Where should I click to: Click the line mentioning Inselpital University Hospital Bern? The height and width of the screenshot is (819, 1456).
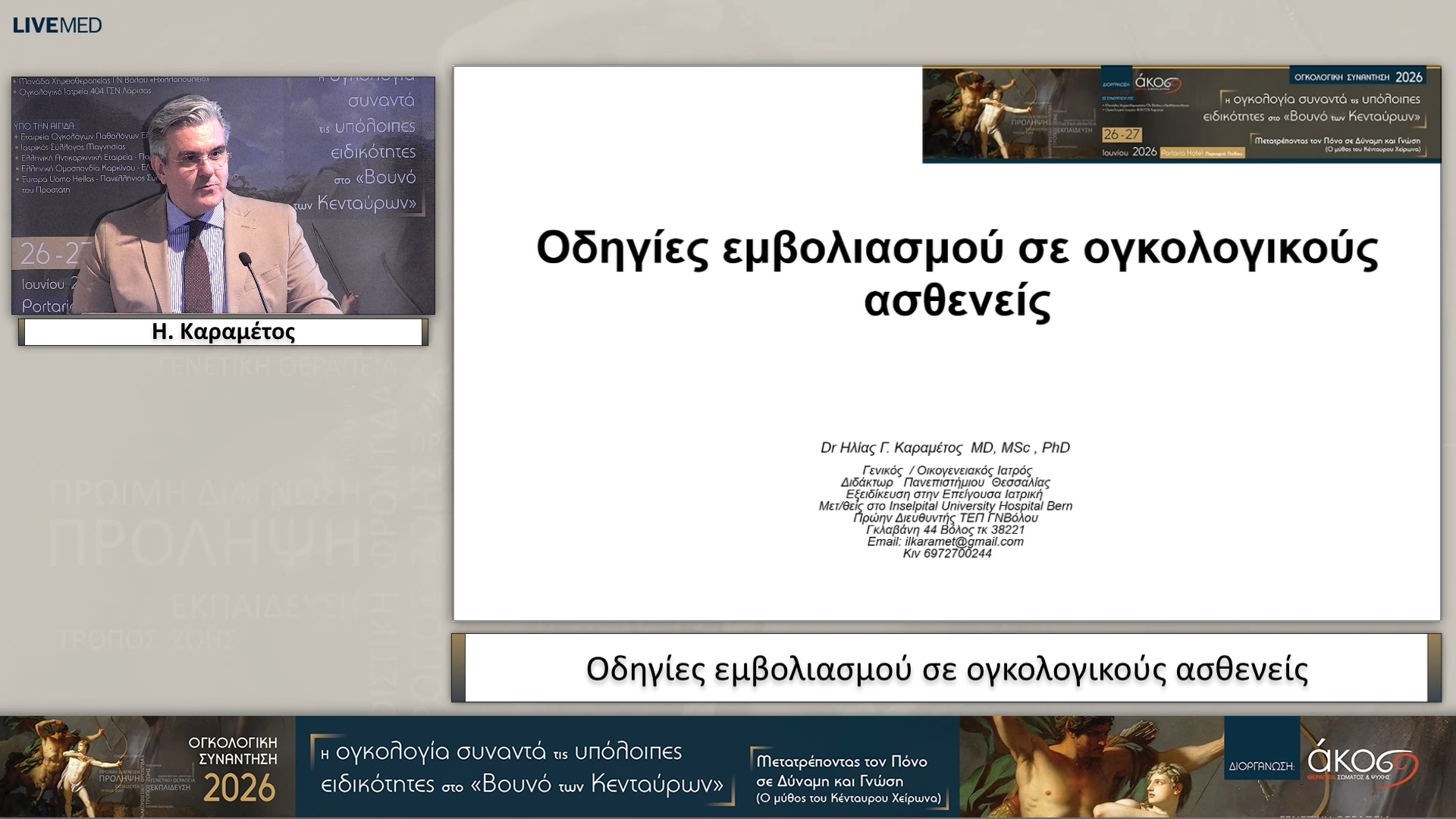click(946, 506)
